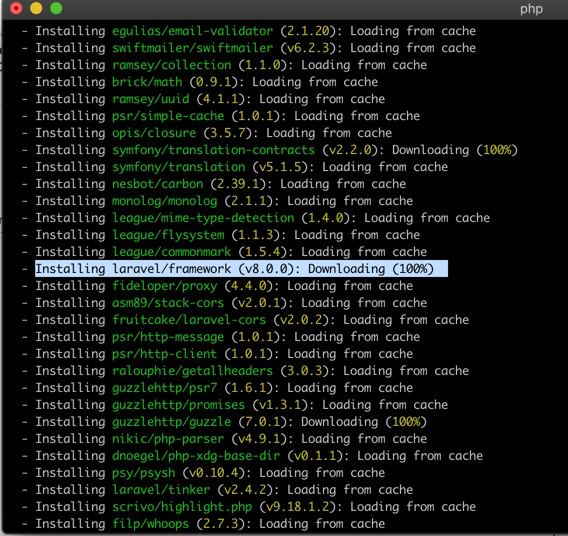Click the yellow minimize window button
Image resolution: width=568 pixels, height=536 pixels.
(x=36, y=8)
